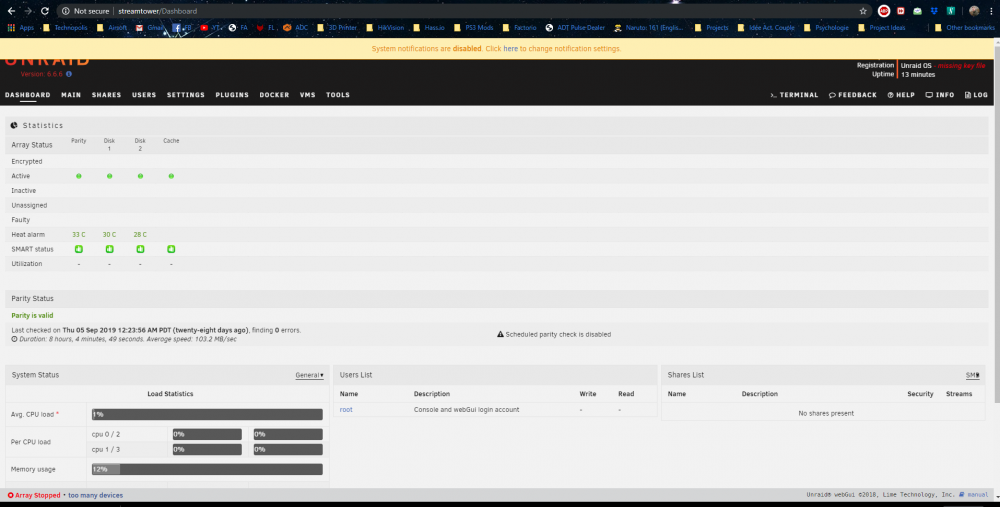This screenshot has width=1000, height=507.
Task: Open the Naruto: 161 bookmark
Action: tap(648, 28)
